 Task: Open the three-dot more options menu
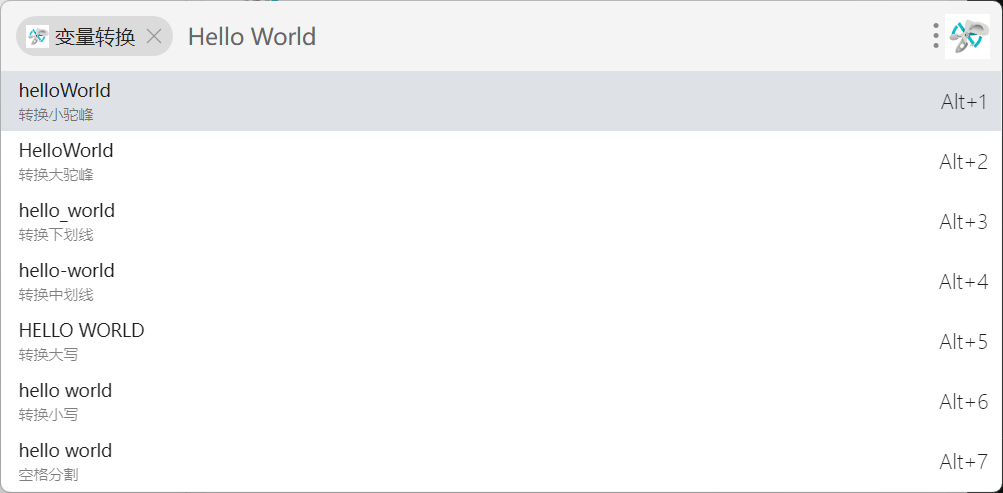[x=935, y=37]
